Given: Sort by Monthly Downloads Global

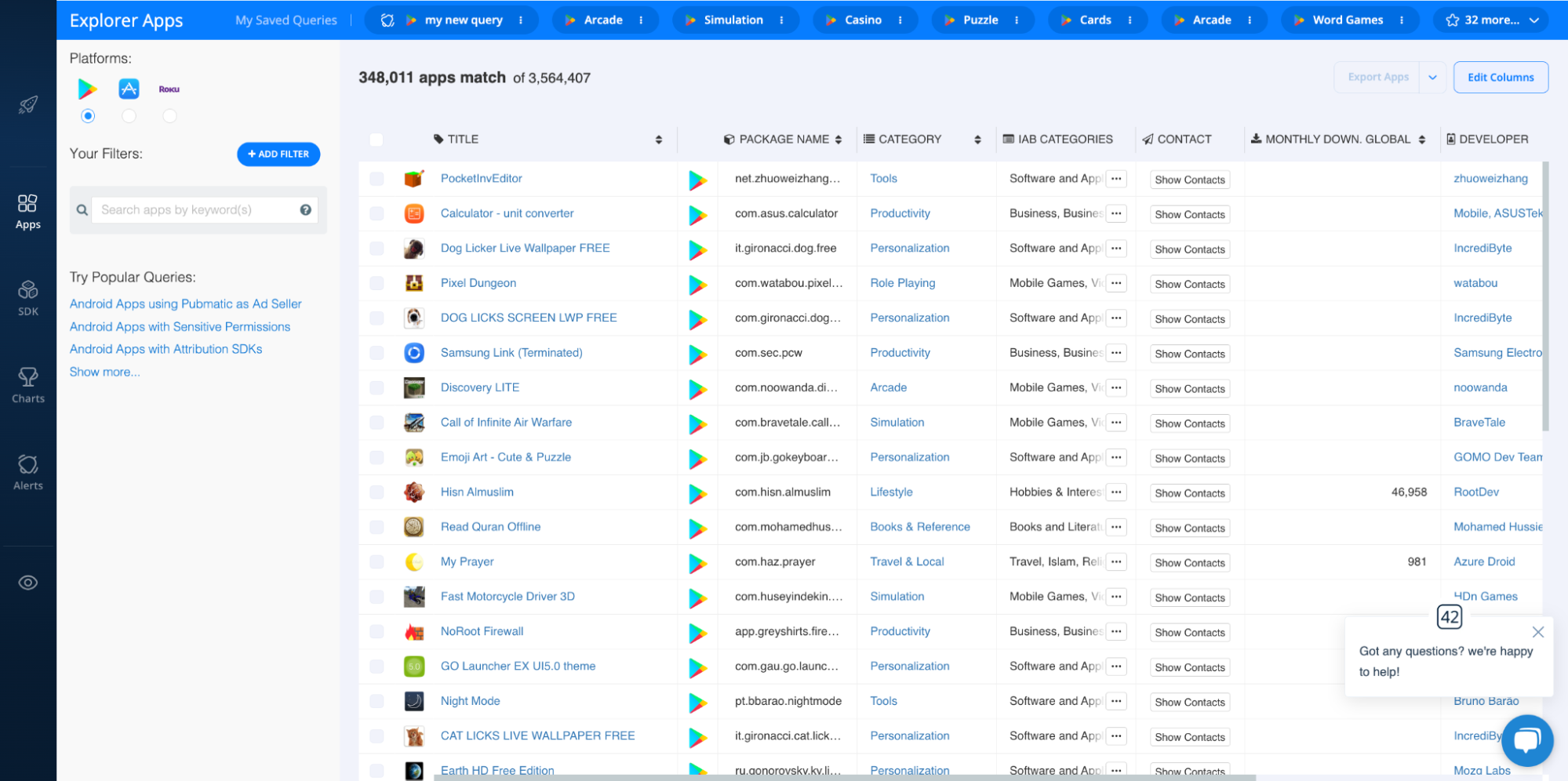Looking at the screenshot, I should point(1422,140).
